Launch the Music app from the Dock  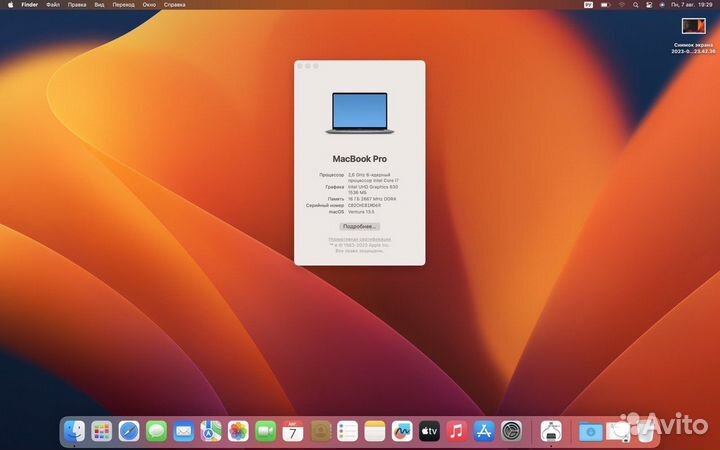pos(456,432)
